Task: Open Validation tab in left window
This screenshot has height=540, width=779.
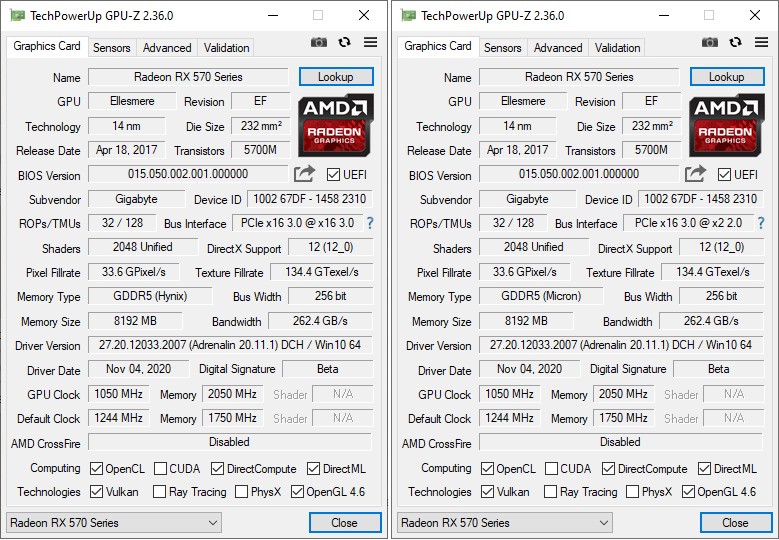Action: click(x=227, y=48)
